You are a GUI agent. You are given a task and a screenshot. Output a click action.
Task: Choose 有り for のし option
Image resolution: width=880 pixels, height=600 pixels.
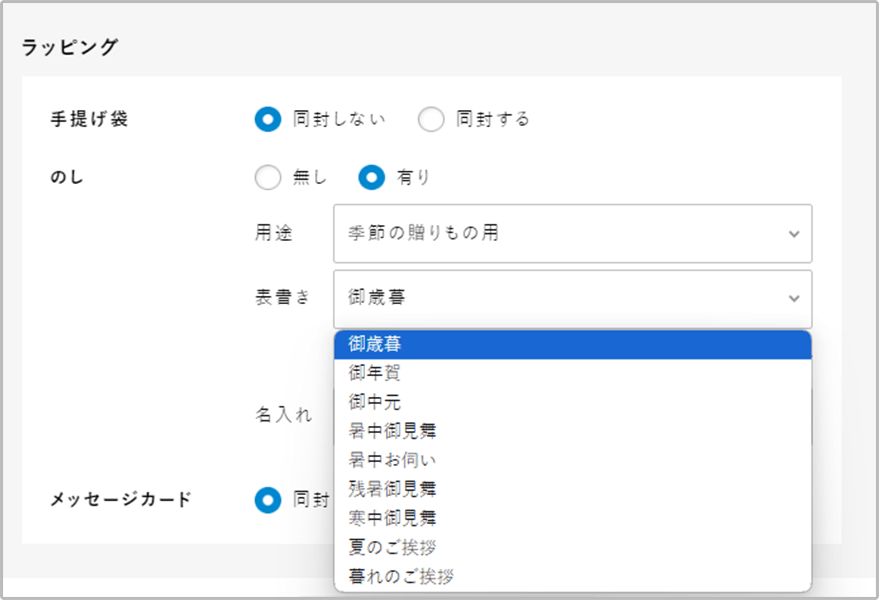coord(372,178)
